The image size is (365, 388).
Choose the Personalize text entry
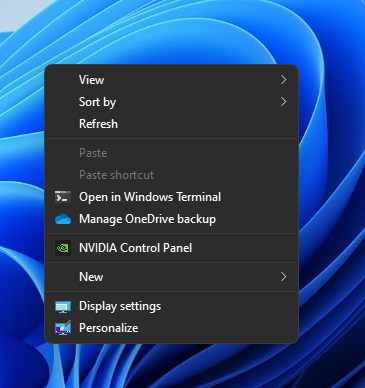[x=109, y=328]
